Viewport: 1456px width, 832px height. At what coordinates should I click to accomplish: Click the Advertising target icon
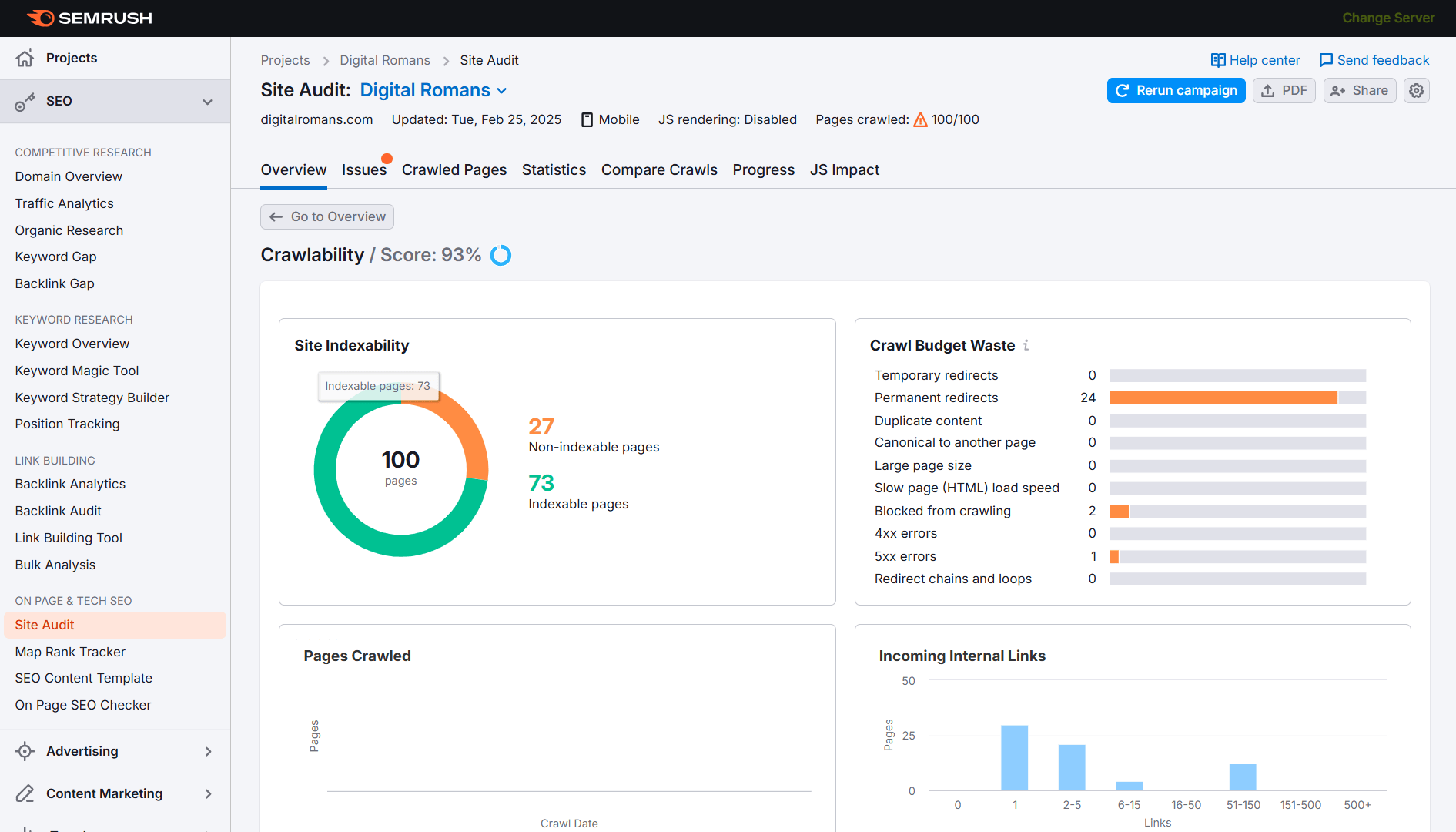[x=25, y=751]
